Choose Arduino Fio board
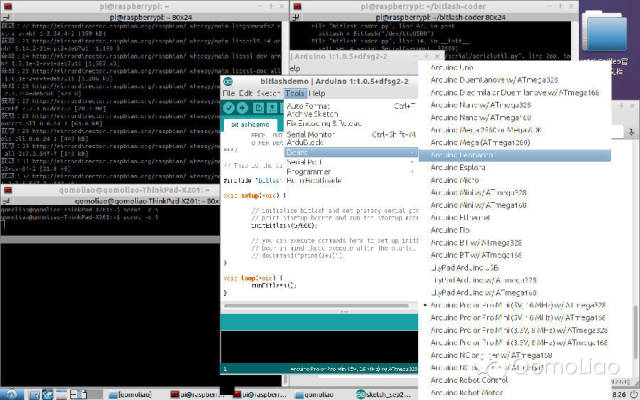This screenshot has height=400, width=640. tap(515, 230)
